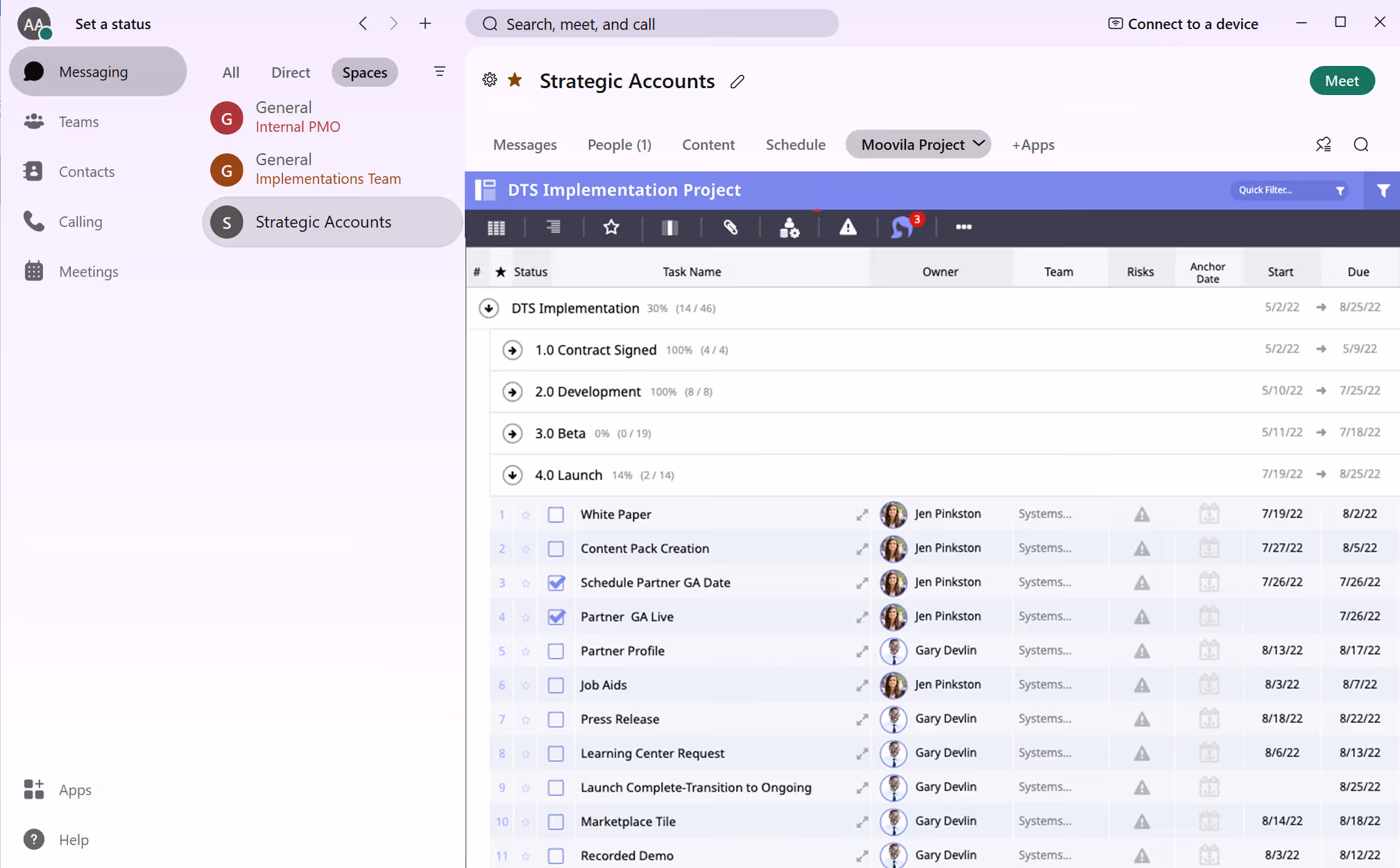Show All conversations filter
The width and height of the screenshot is (1400, 868).
[x=230, y=72]
